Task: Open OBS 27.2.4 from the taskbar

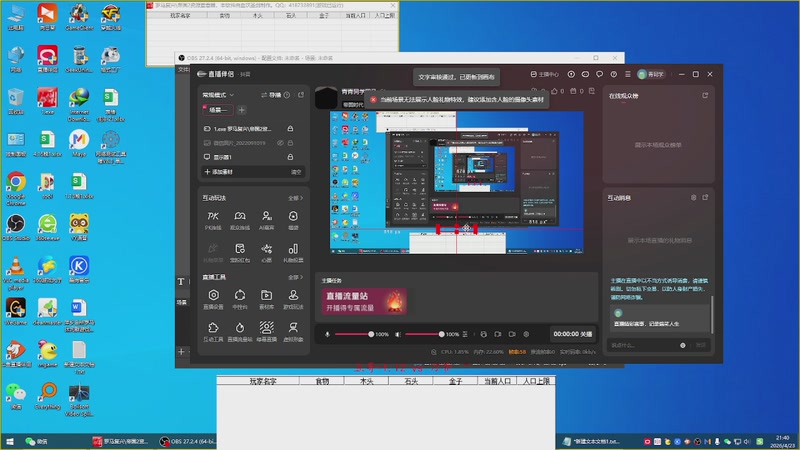Action: click(x=188, y=441)
